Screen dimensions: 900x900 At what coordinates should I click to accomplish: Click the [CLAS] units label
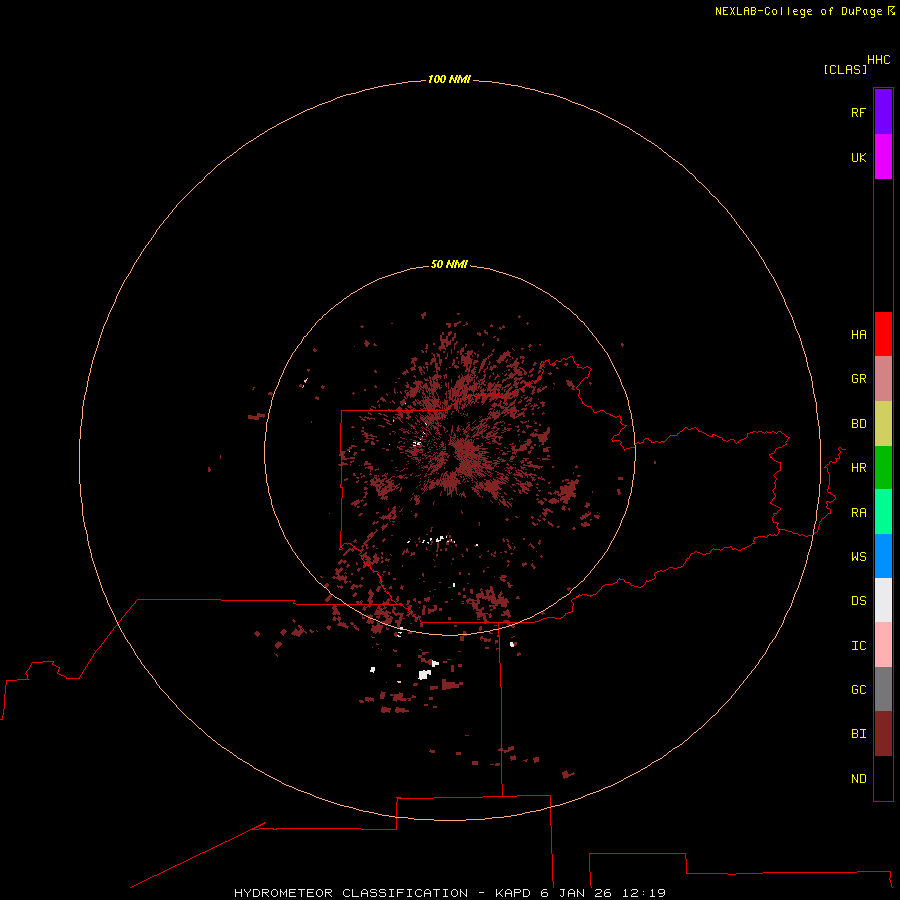(x=845, y=69)
